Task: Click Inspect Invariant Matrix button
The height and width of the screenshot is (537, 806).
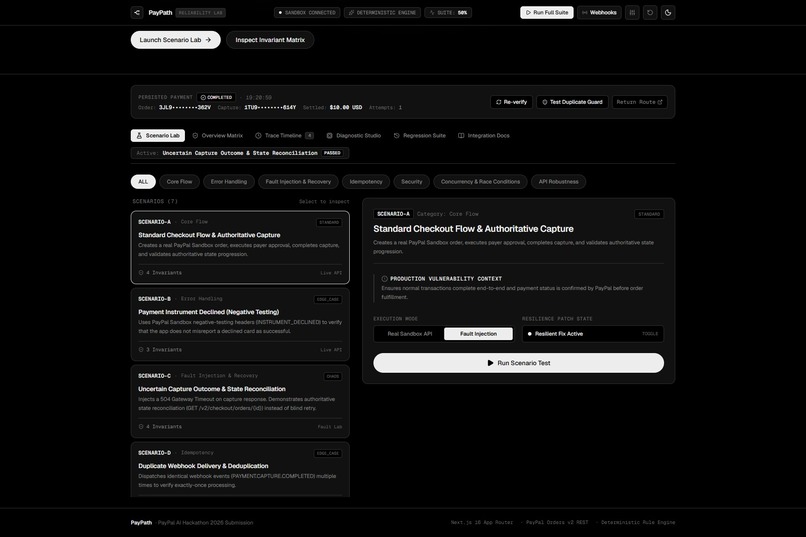Action: (x=270, y=40)
